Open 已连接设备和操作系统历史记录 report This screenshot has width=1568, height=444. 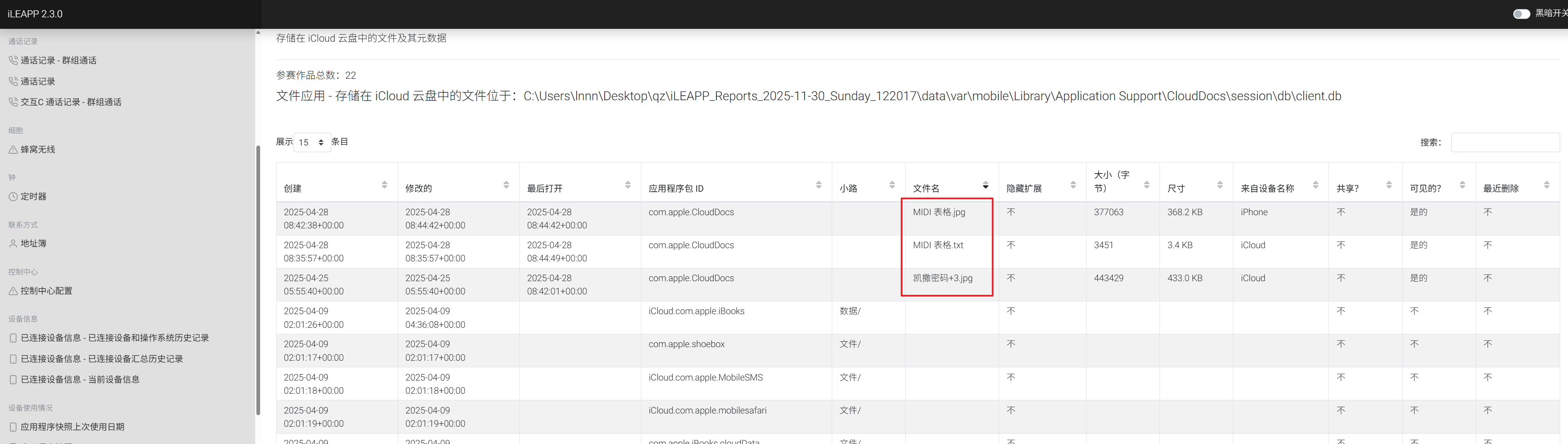(115, 337)
